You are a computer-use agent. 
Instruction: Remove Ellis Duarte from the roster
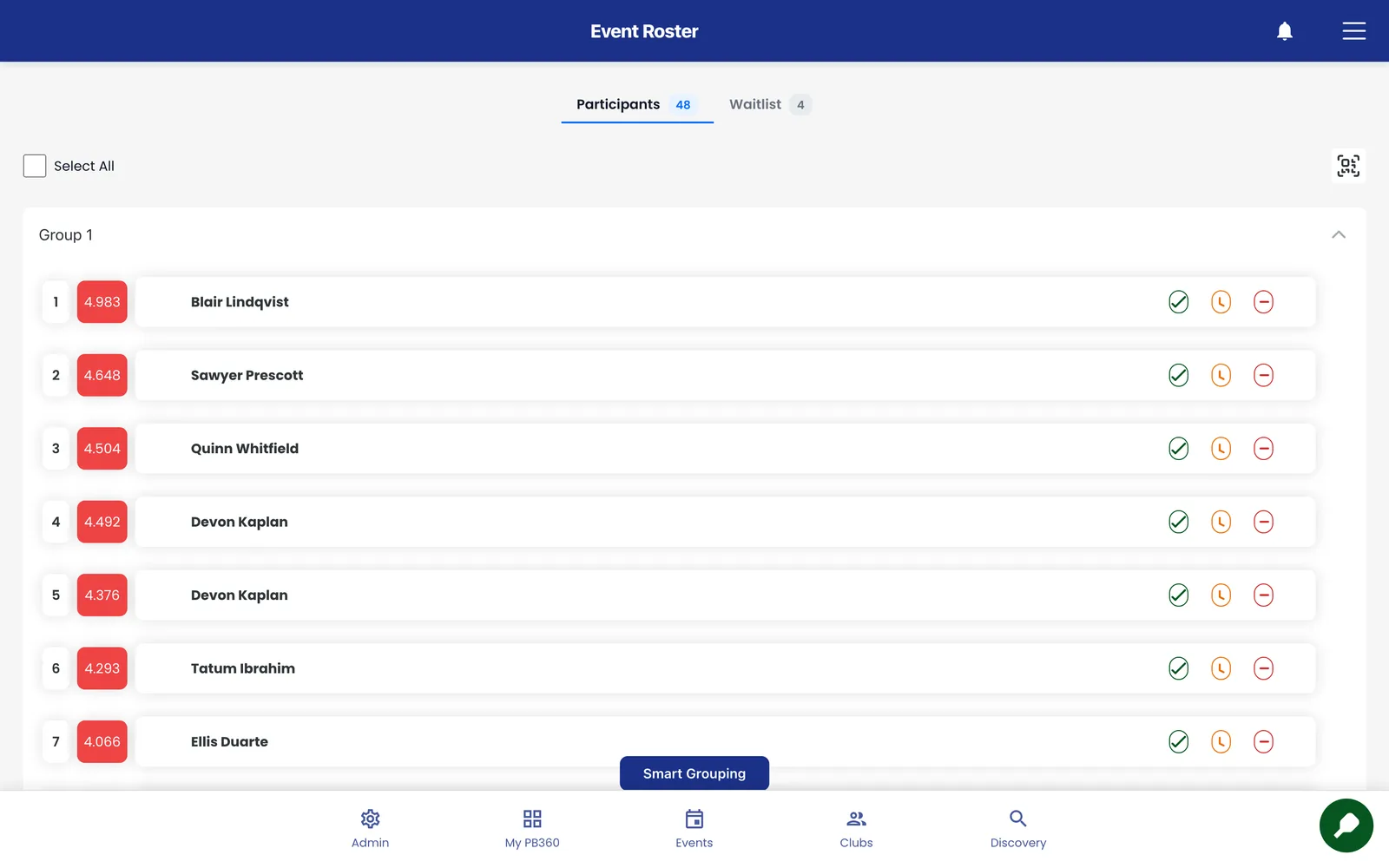1263,742
